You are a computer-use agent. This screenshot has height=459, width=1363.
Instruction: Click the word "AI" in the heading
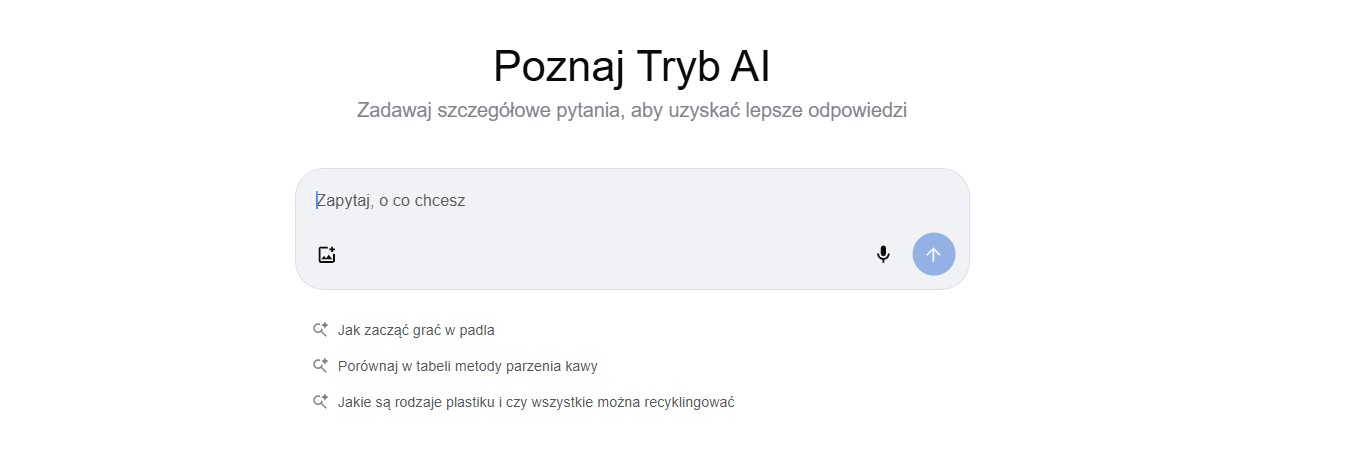750,67
